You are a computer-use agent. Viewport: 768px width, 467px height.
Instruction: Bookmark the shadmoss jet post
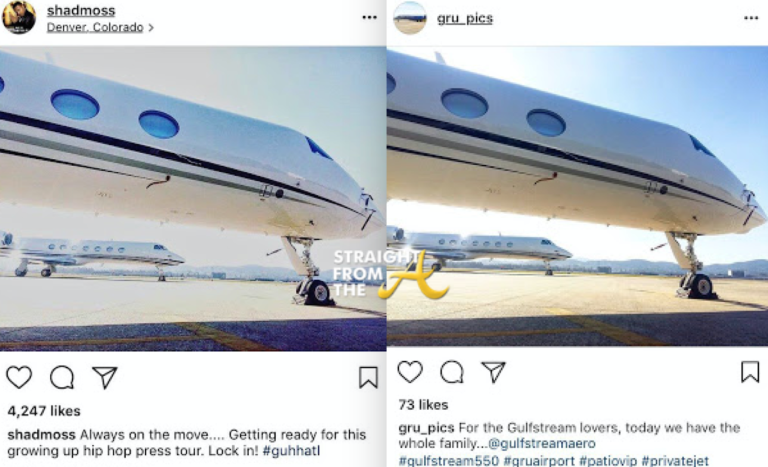click(368, 377)
